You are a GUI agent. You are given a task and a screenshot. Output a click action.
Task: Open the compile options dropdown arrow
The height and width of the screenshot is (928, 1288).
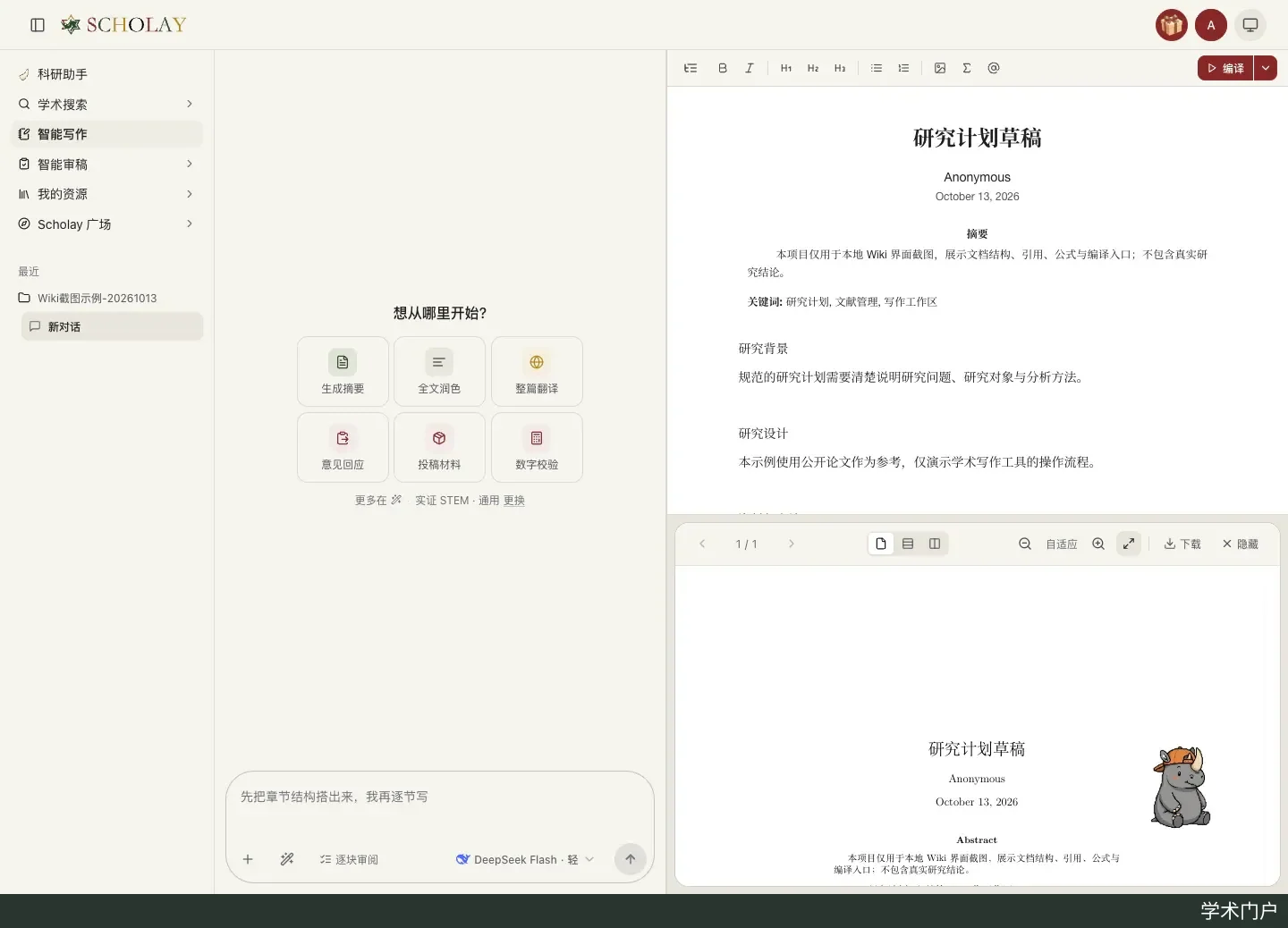point(1266,68)
